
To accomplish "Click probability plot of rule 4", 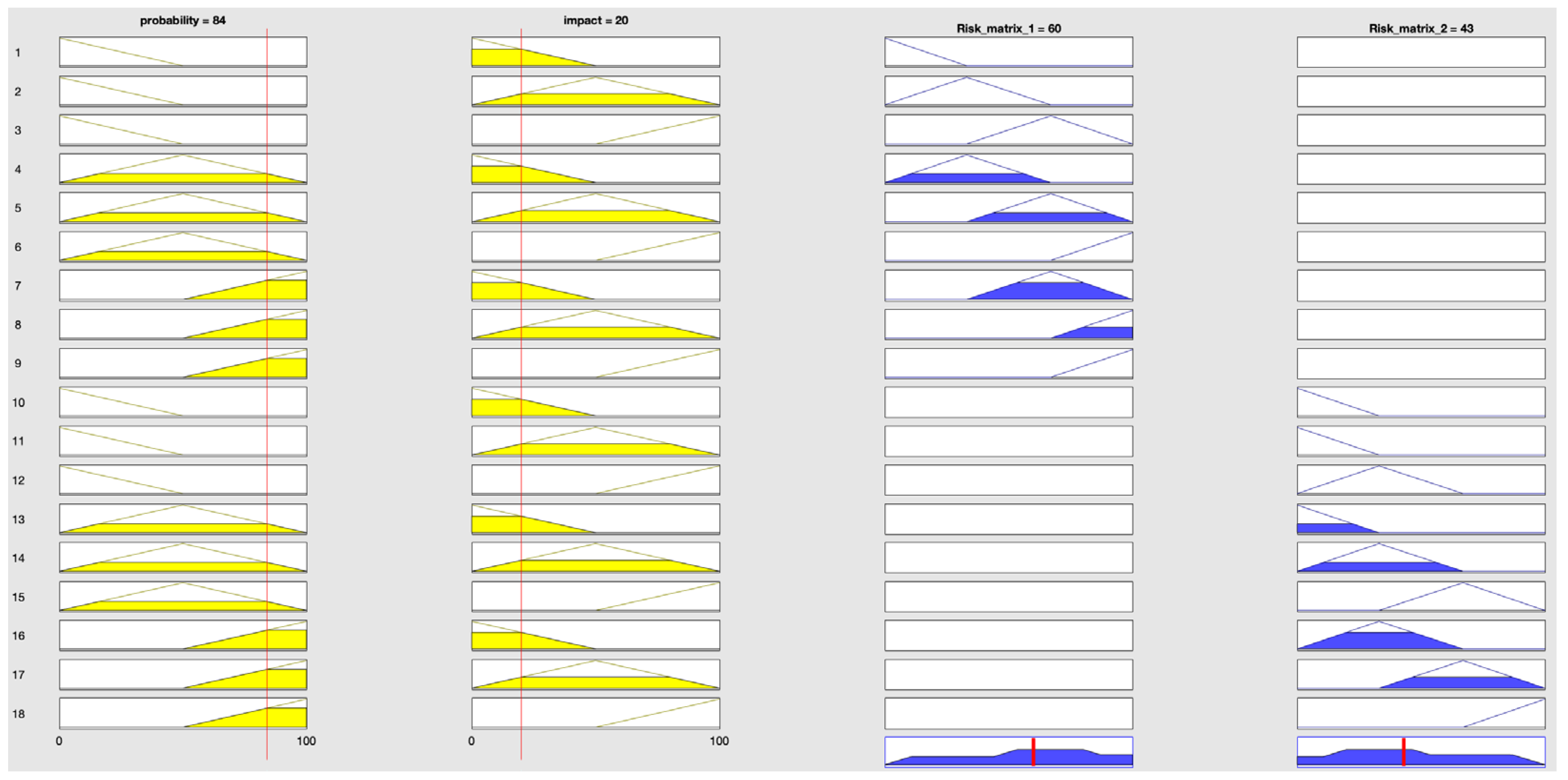I will [x=183, y=169].
